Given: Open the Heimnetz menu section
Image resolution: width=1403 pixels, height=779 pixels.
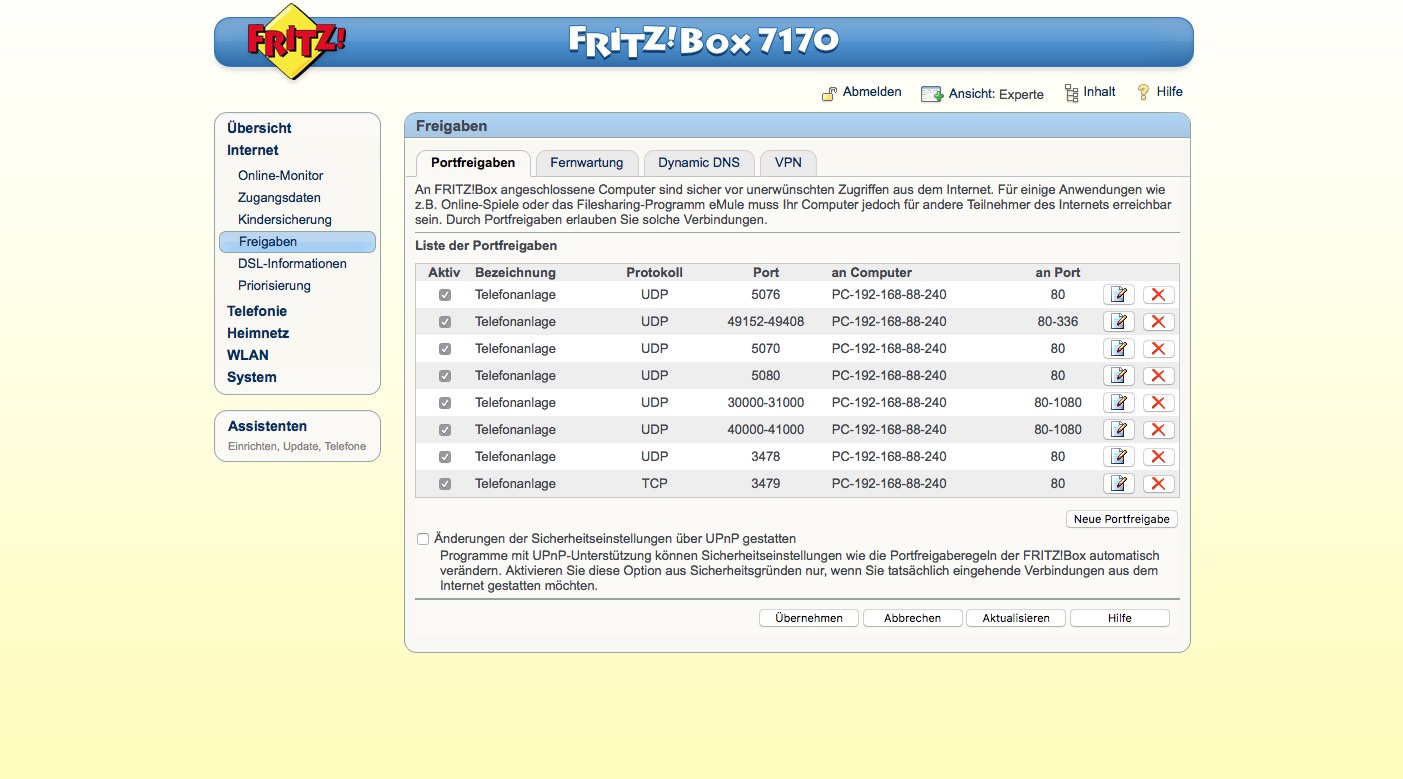Looking at the screenshot, I should (258, 333).
